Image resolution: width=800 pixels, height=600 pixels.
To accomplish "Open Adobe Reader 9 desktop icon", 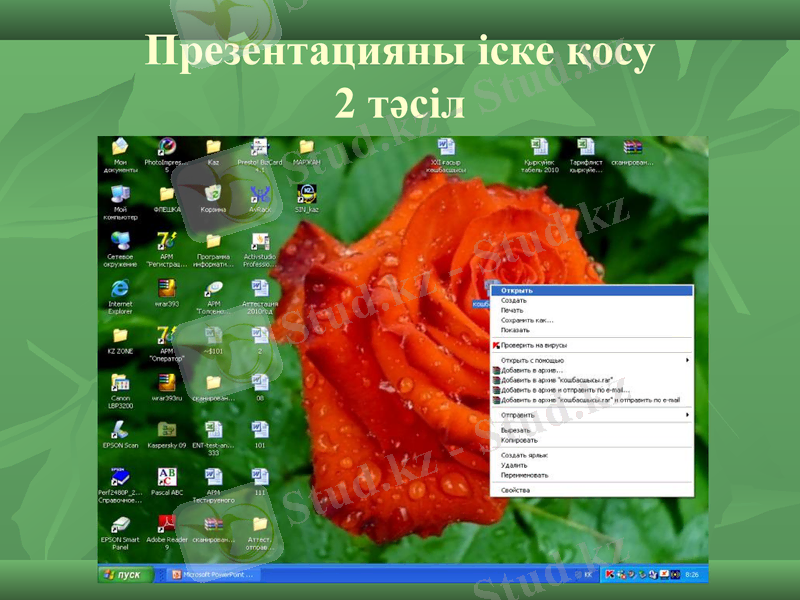I will pos(166,524).
